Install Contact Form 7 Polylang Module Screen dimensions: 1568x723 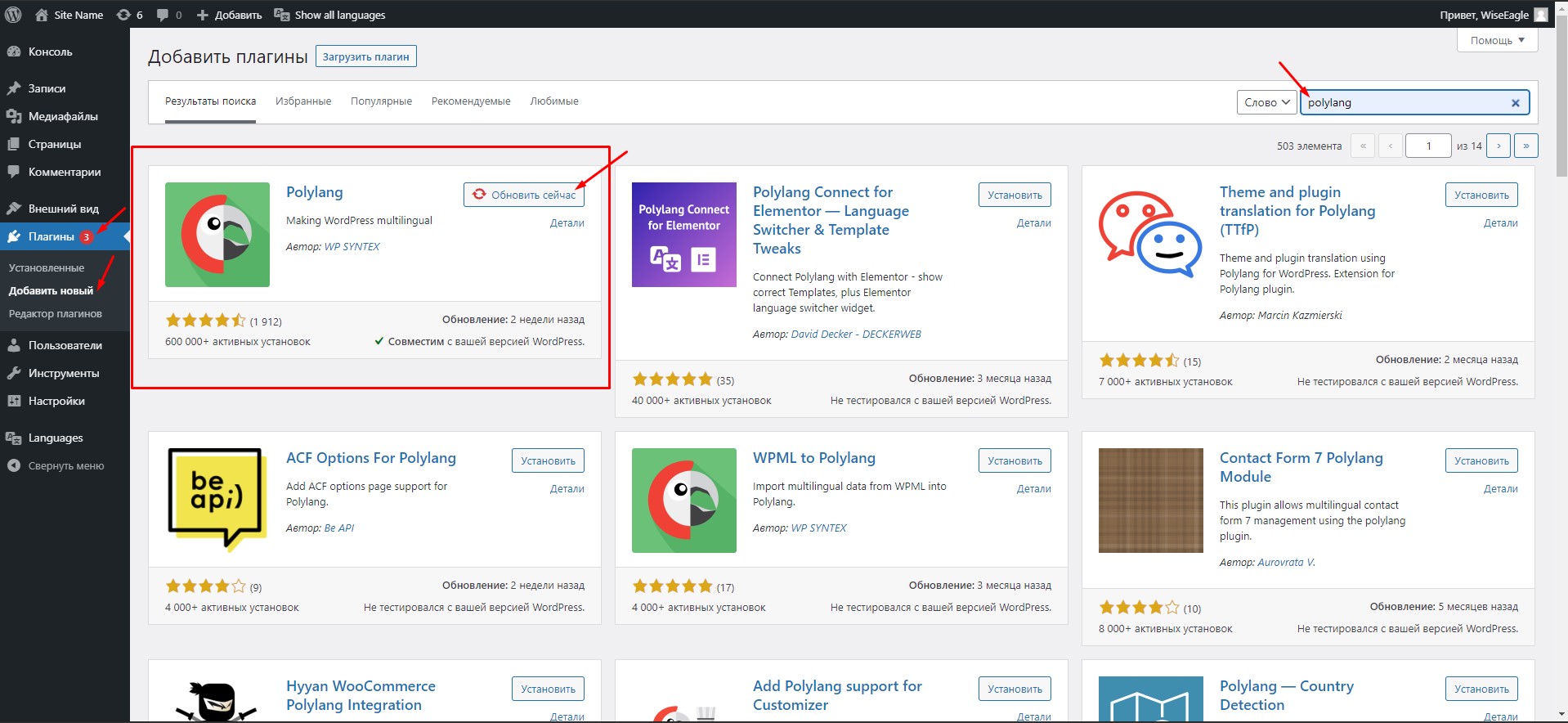click(x=1481, y=460)
